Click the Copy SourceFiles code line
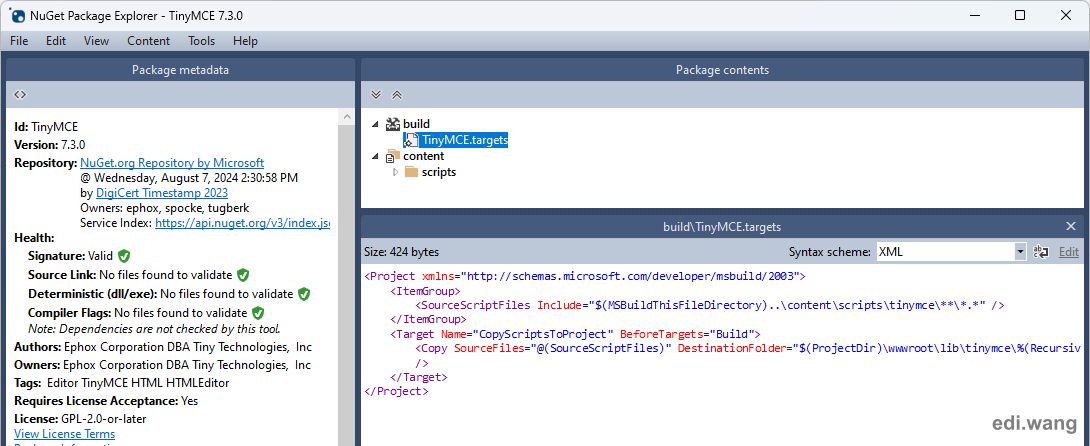1090x446 pixels. coord(749,348)
